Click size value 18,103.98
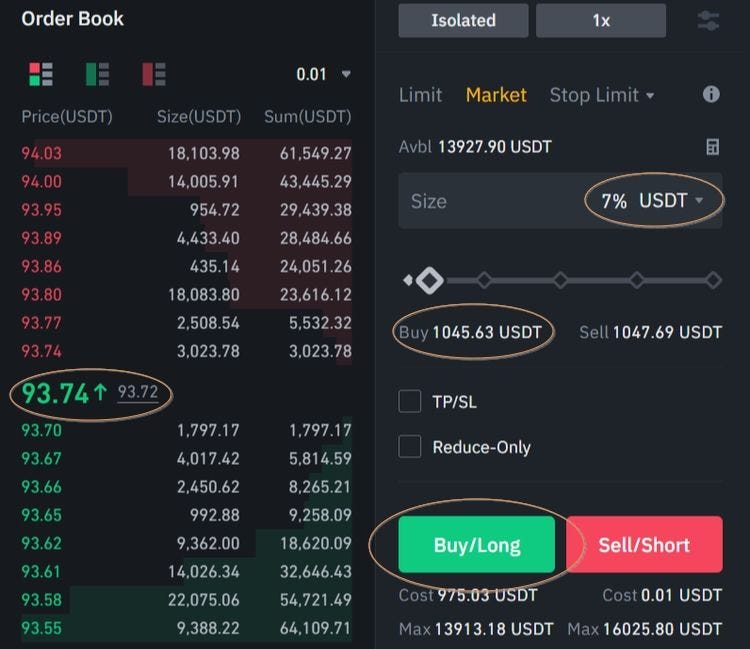This screenshot has width=750, height=649. click(x=204, y=154)
